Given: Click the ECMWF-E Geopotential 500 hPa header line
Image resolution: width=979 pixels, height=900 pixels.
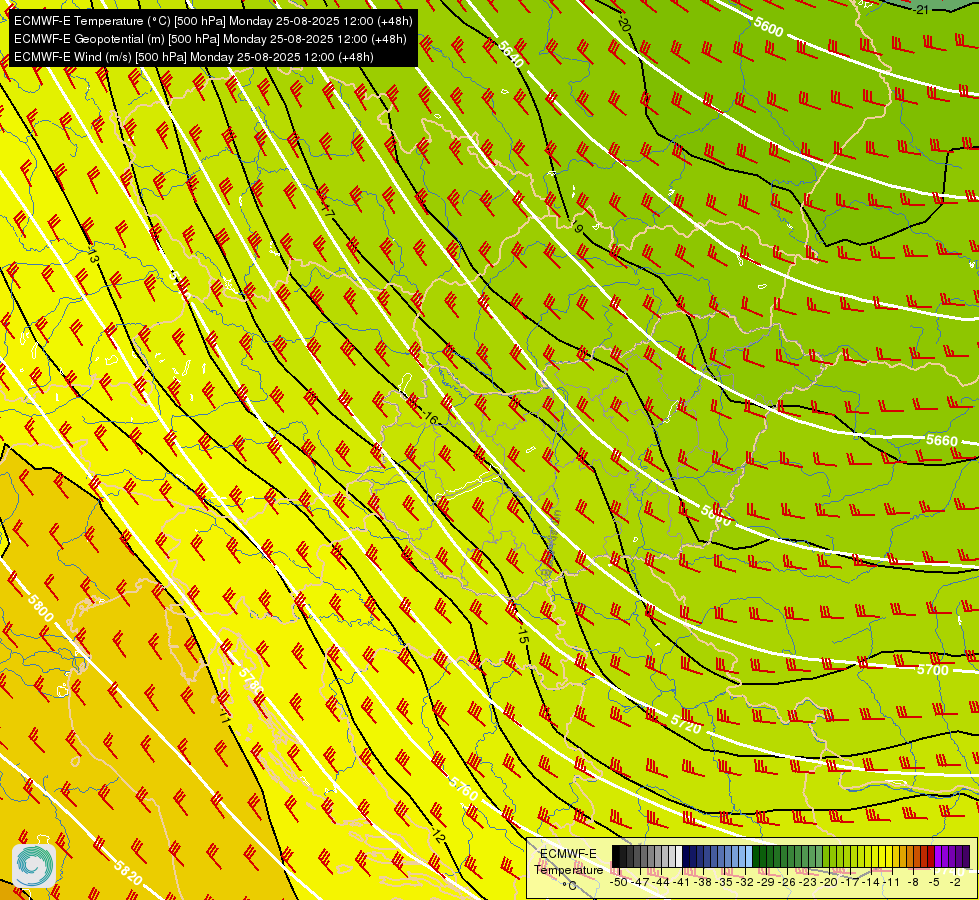Looking at the screenshot, I should pyautogui.click(x=210, y=39).
